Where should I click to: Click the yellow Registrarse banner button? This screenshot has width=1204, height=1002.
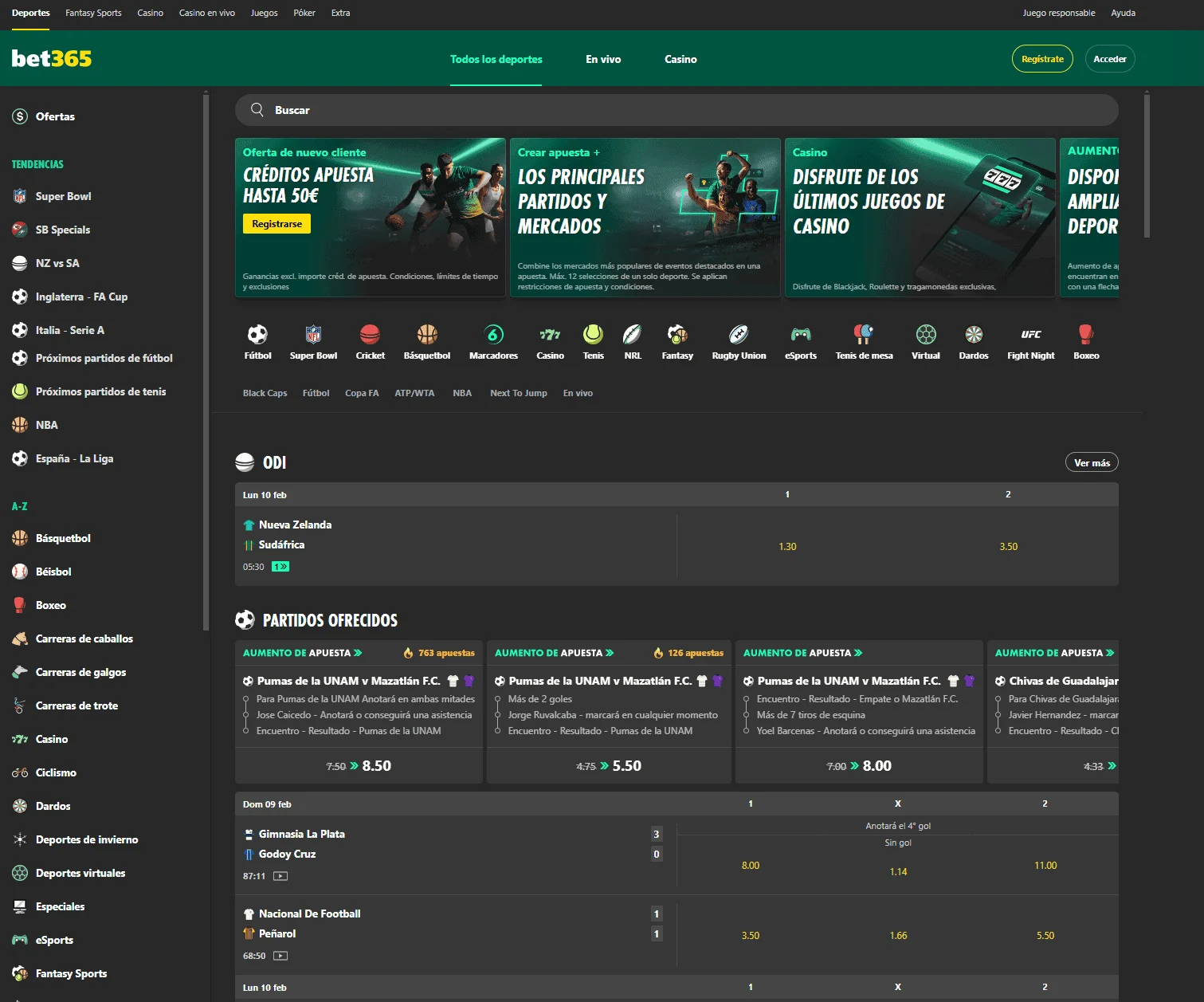(276, 224)
